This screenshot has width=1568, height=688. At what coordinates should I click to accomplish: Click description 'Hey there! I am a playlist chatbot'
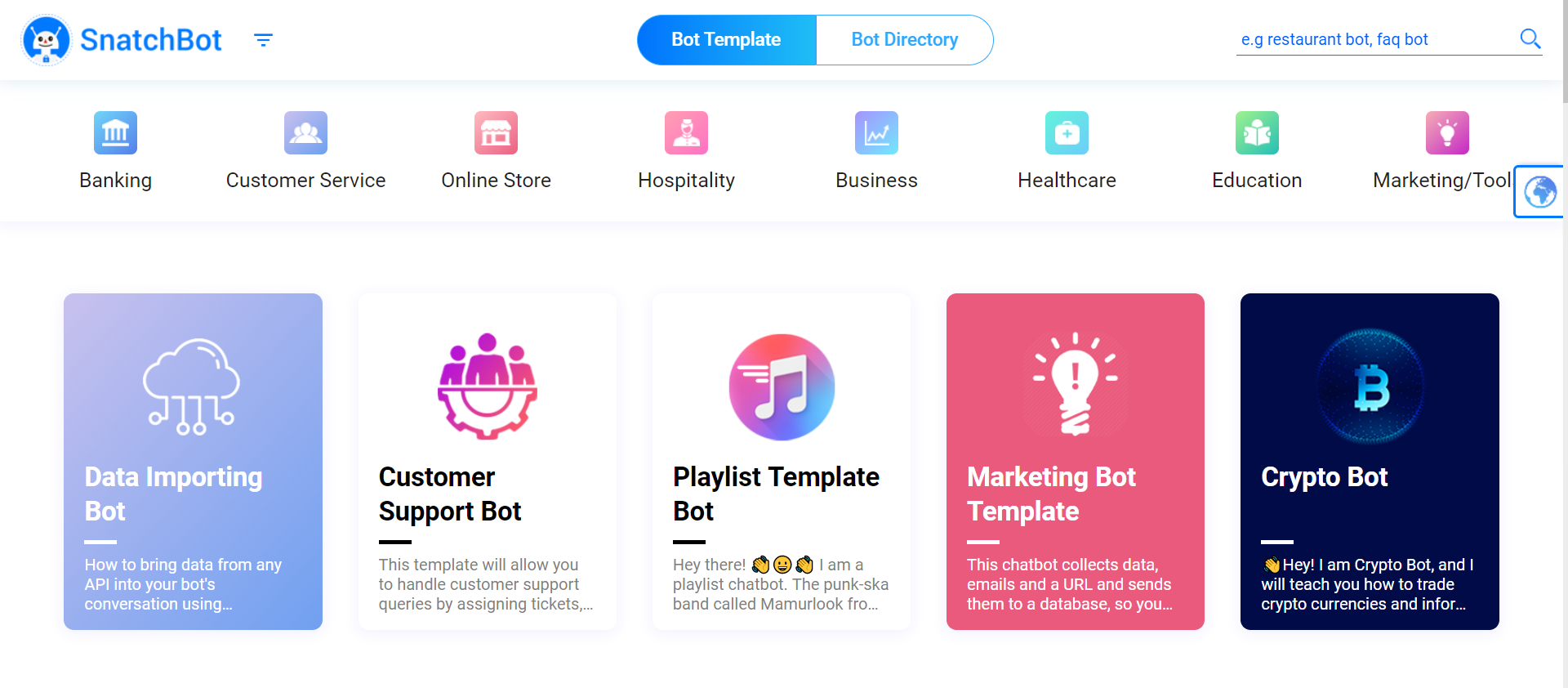pyautogui.click(x=781, y=584)
